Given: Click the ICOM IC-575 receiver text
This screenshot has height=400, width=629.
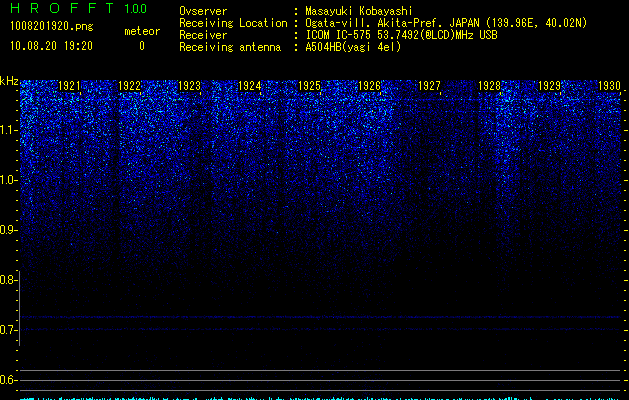Looking at the screenshot, I should click(401, 35).
